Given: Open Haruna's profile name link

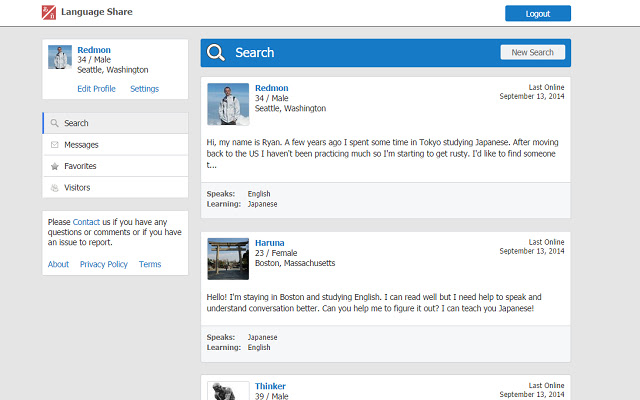Looking at the screenshot, I should click(x=269, y=242).
